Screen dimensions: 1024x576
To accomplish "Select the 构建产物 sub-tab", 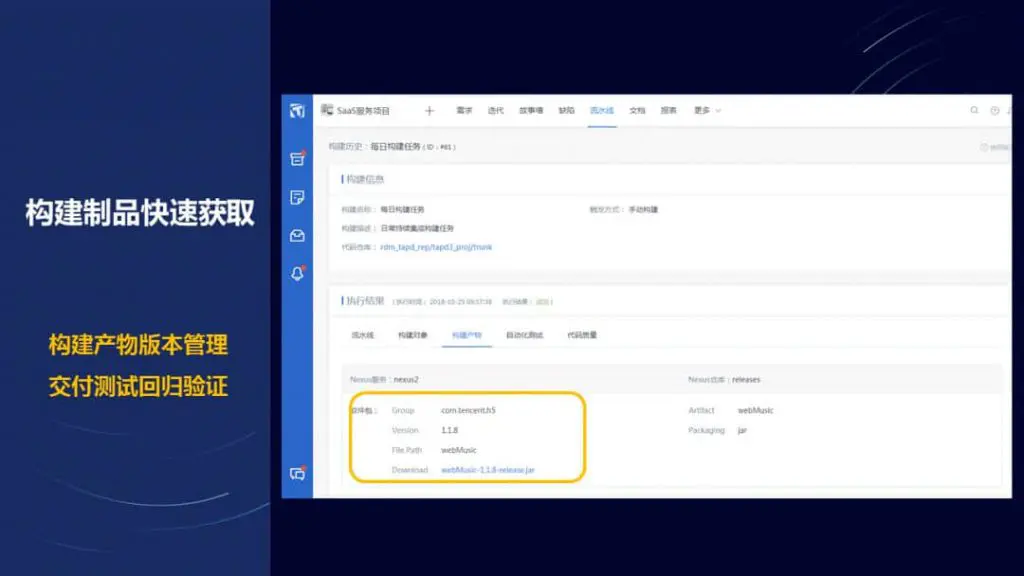I will pyautogui.click(x=466, y=335).
